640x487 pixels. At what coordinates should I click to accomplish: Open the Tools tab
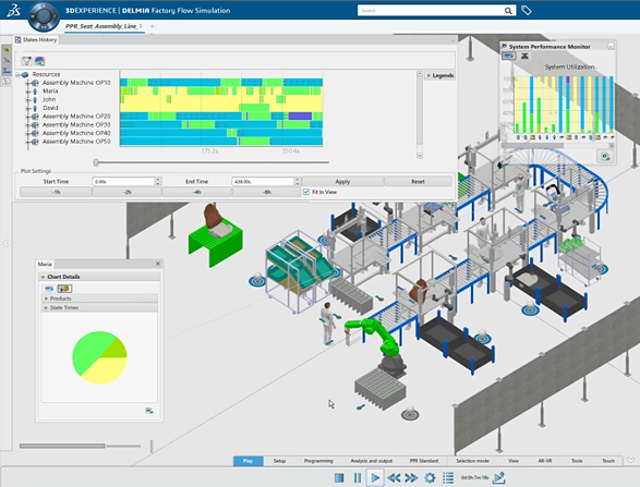(577, 461)
